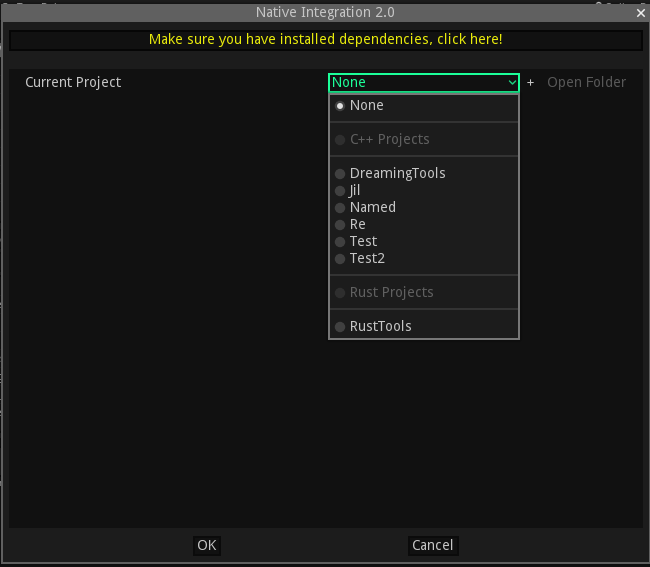Click the Current Project label
Screen dimensions: 650x567
click(x=73, y=82)
